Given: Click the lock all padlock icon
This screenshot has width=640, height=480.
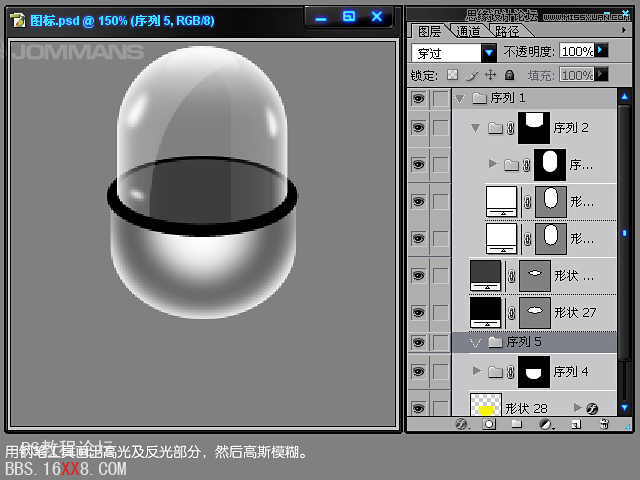Looking at the screenshot, I should (509, 75).
